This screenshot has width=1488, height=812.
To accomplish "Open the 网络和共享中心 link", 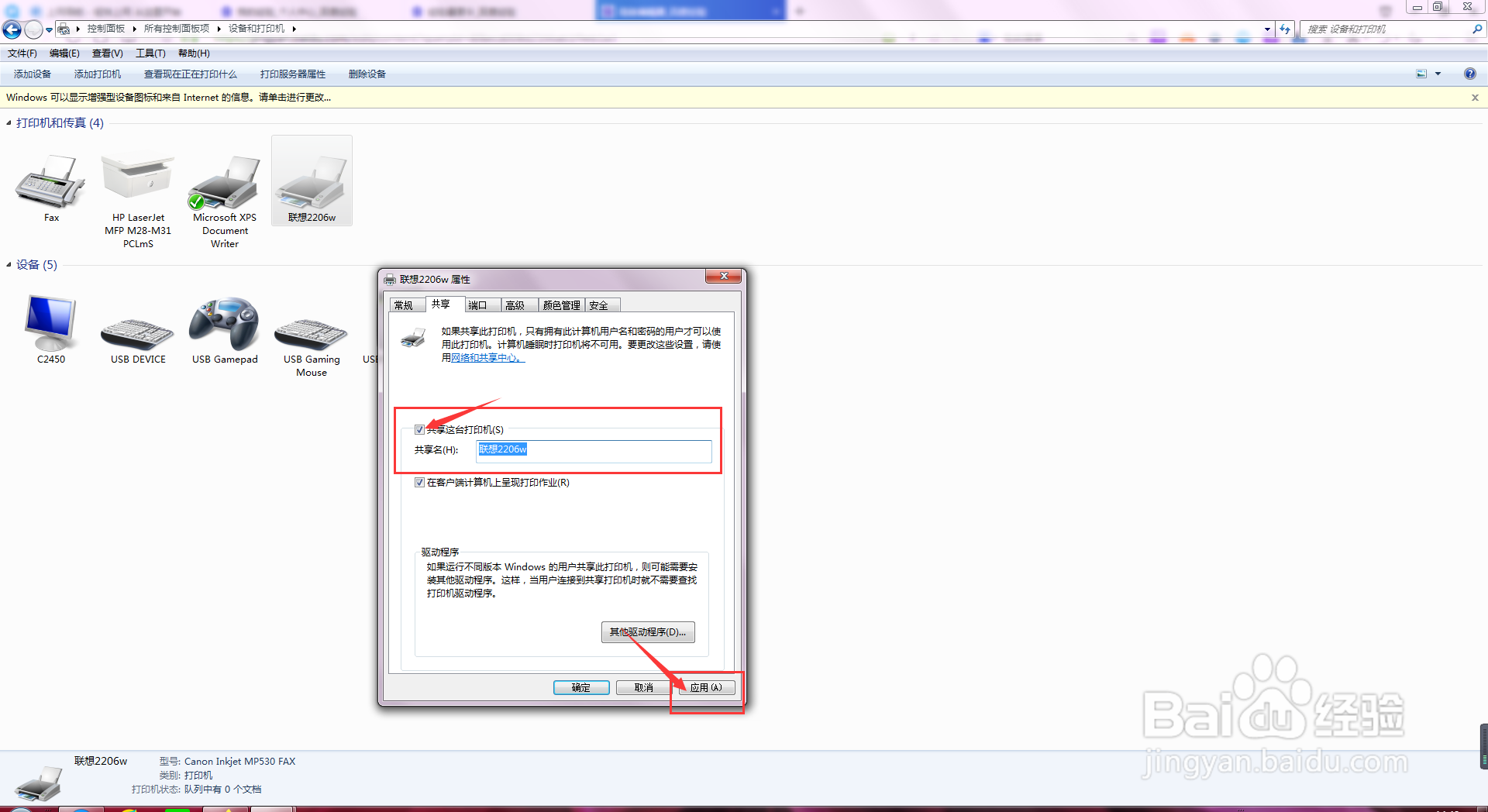I will tap(487, 358).
